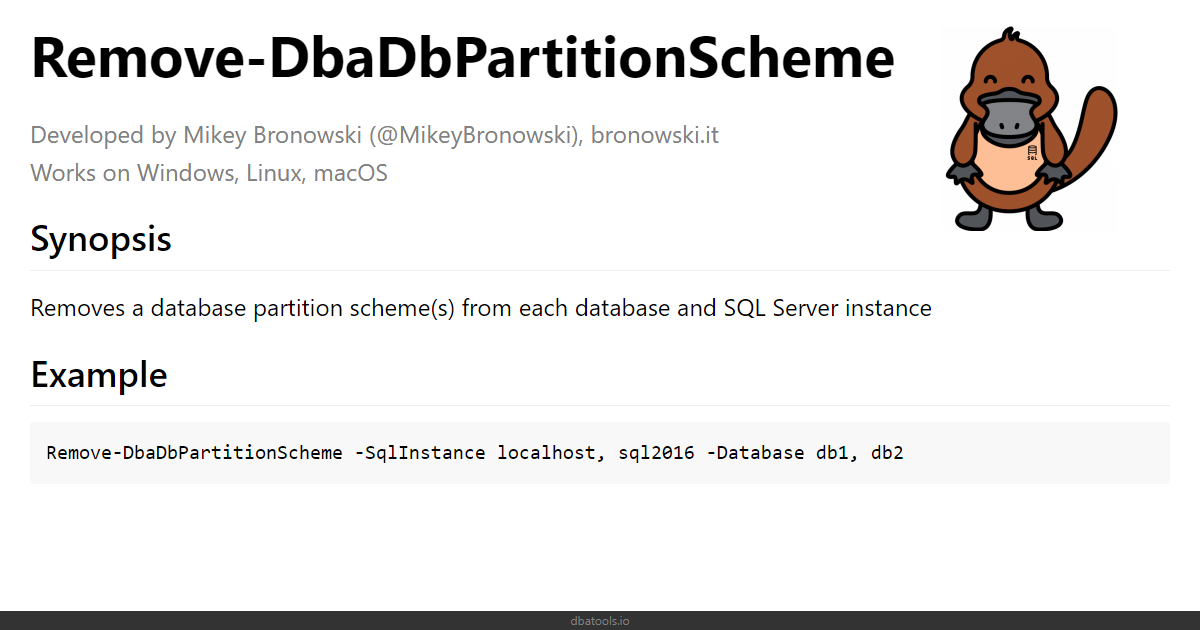Click 'db1, db2' in the code example
The image size is (1200, 630).
coord(860,453)
